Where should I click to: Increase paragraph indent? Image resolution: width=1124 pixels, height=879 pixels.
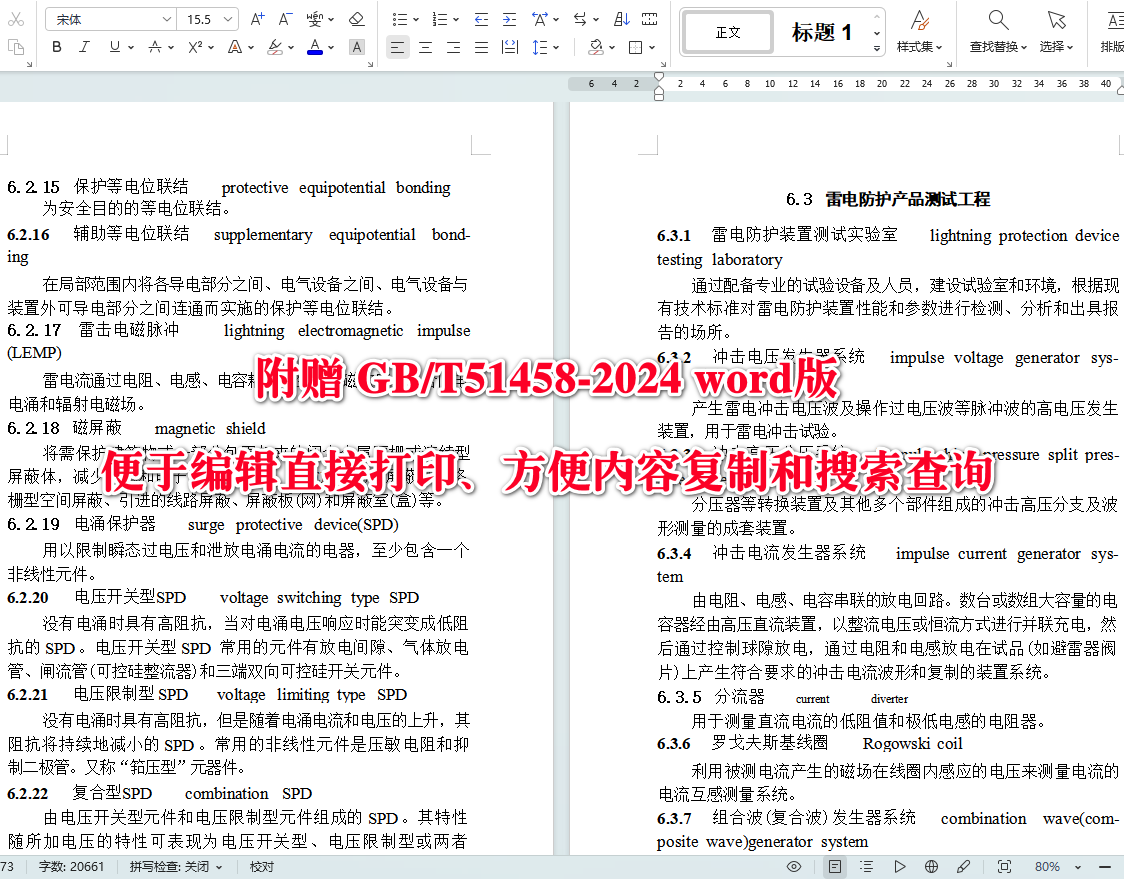pyautogui.click(x=509, y=19)
